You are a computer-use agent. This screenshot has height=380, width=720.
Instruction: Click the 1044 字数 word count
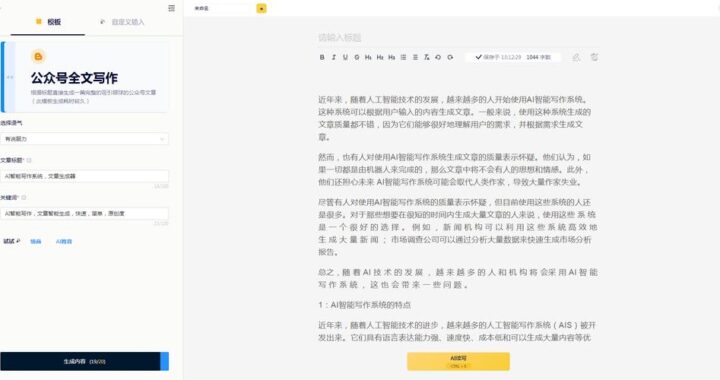[538, 57]
